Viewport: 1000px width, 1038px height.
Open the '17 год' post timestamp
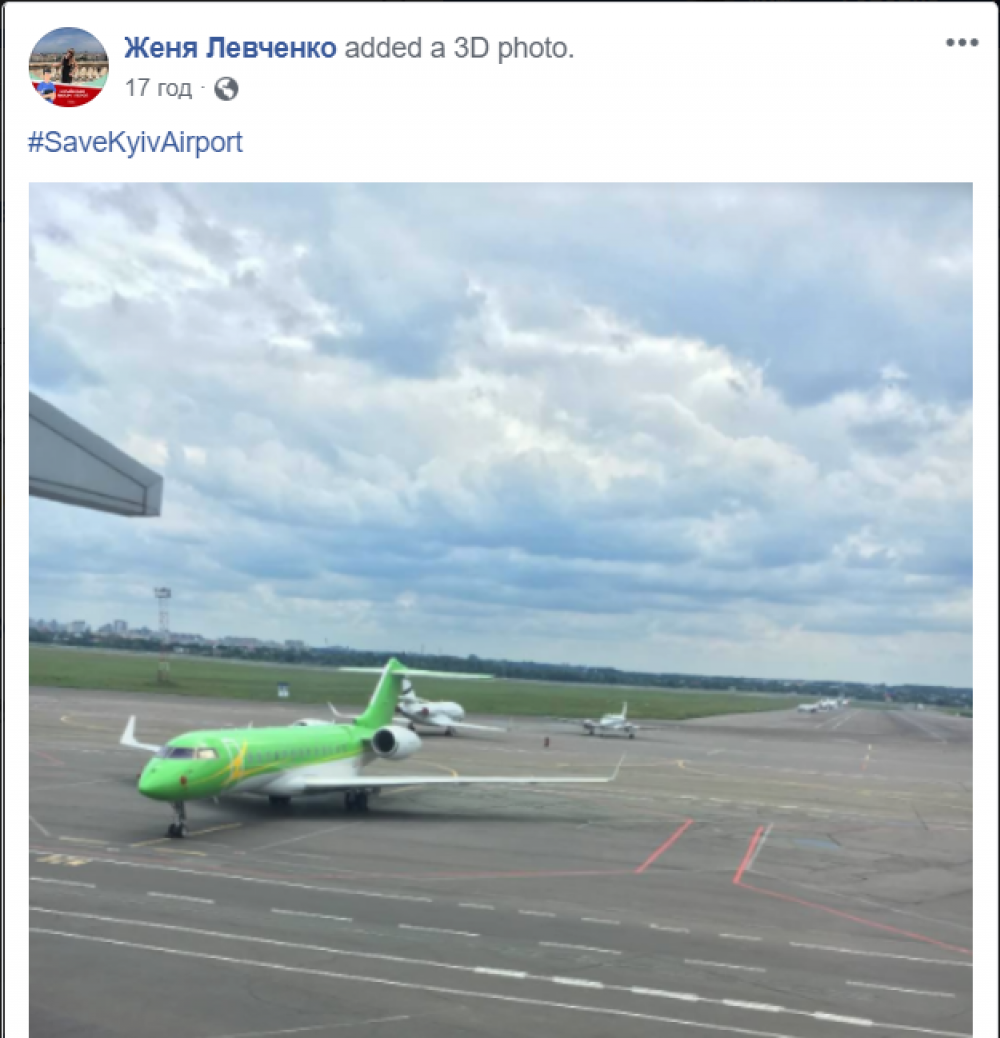coord(158,87)
